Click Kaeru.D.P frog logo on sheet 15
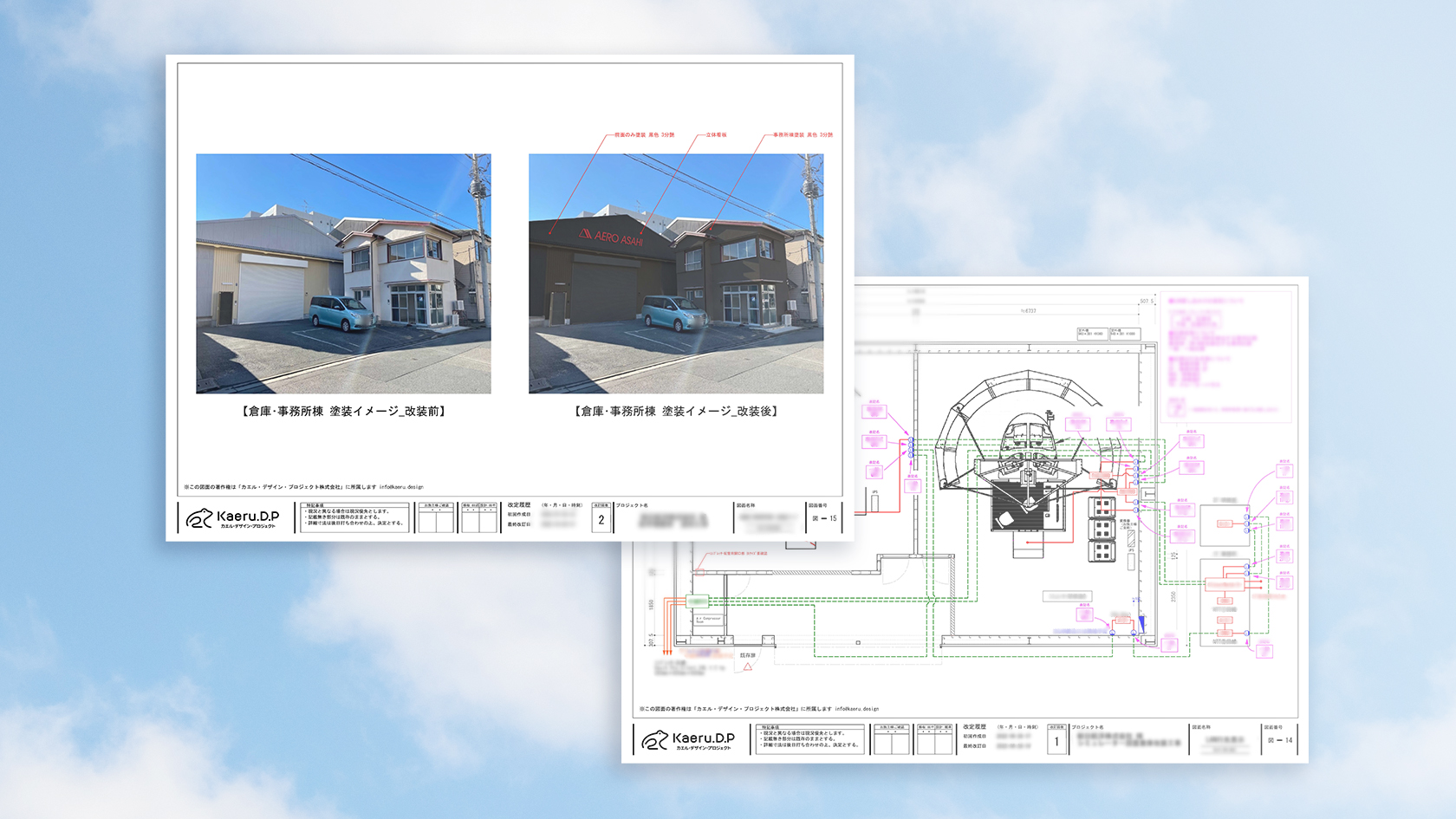The width and height of the screenshot is (1456, 819). coord(232,518)
